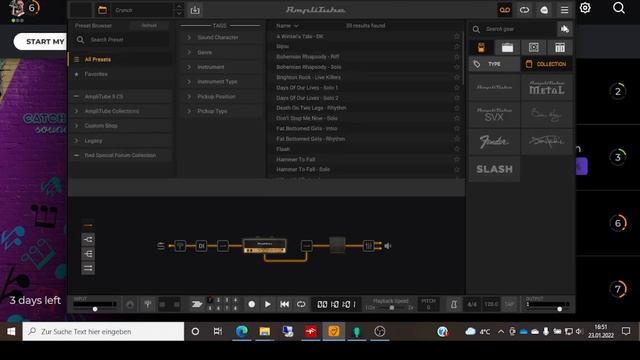The image size is (640, 360).
Task: Open the preset folder icon in the top bar
Action: [x=102, y=10]
